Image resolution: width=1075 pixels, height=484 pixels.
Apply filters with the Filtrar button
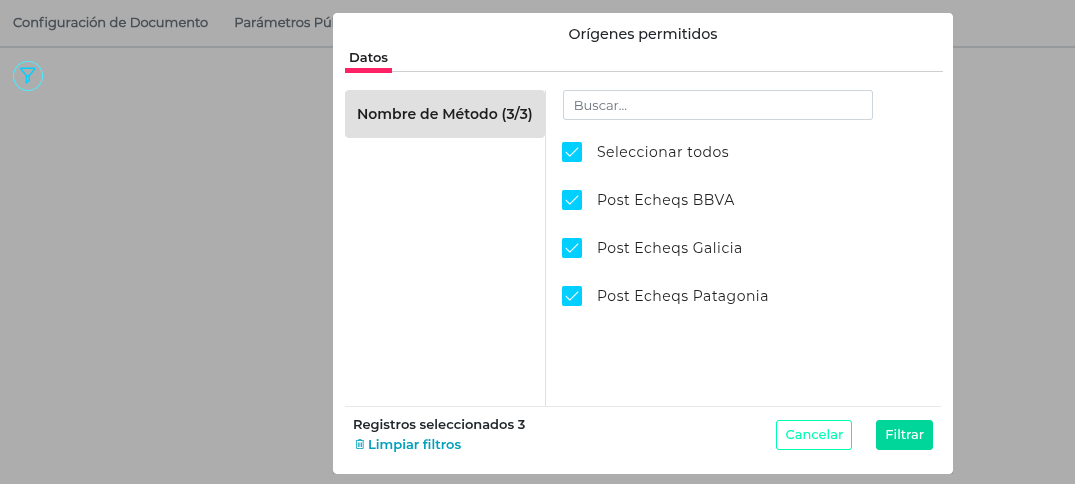click(904, 435)
